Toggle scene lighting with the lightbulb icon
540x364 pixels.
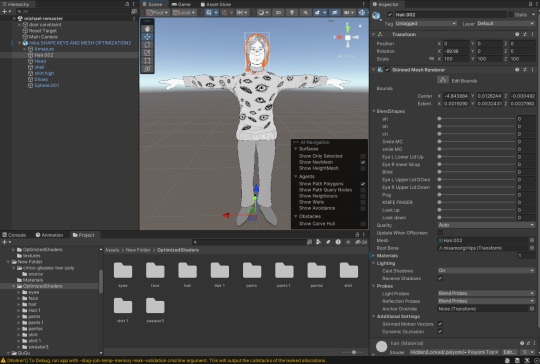pos(292,12)
